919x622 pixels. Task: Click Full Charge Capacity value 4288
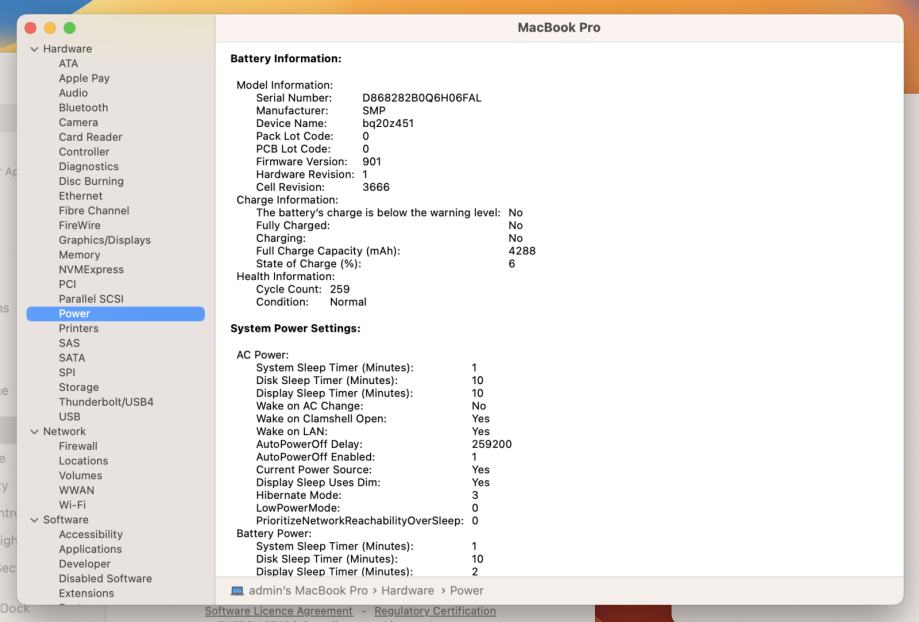point(522,251)
